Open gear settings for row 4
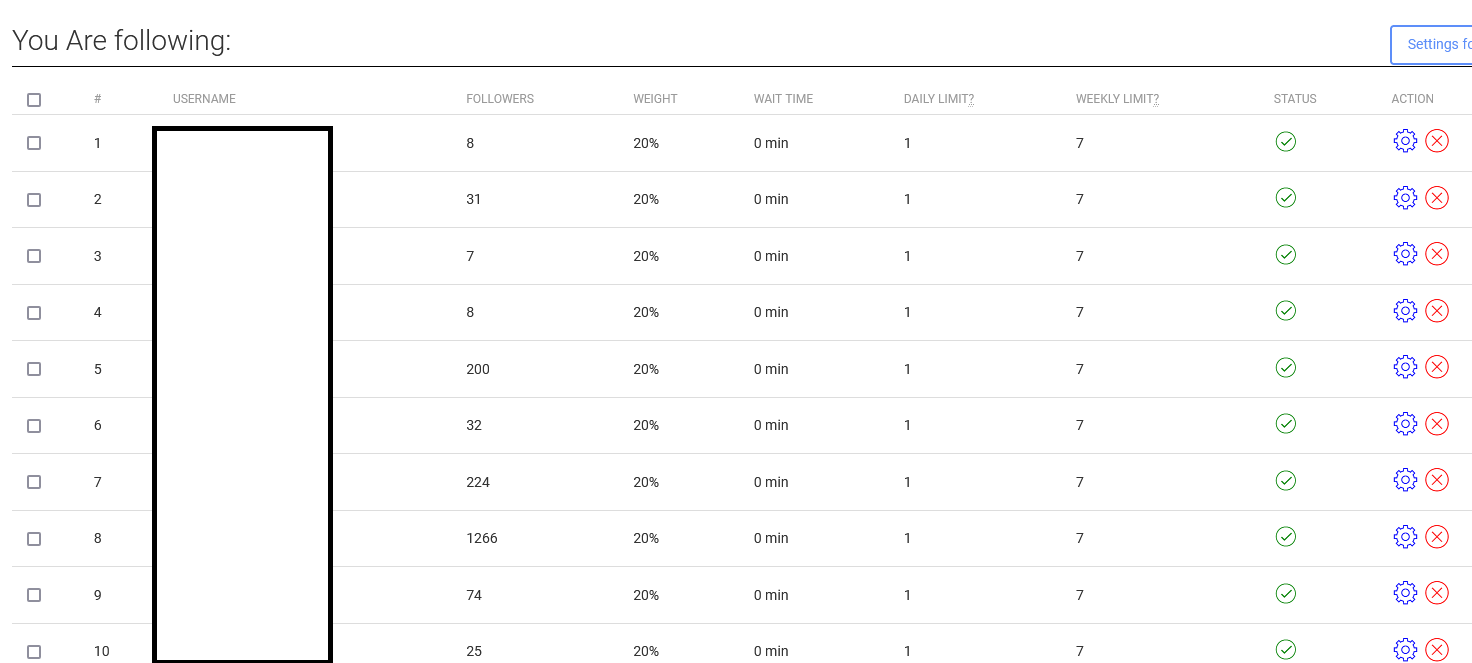This screenshot has height=663, width=1472. [x=1405, y=311]
